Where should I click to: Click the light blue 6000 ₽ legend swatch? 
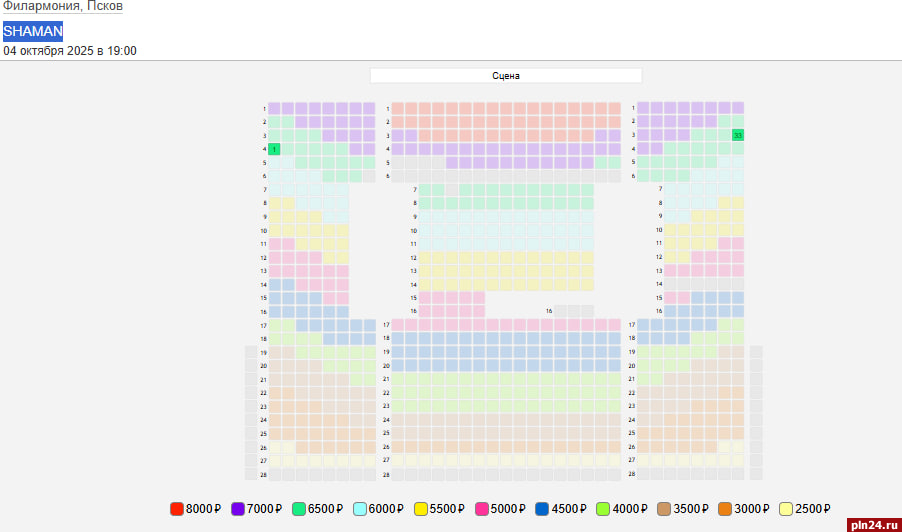tap(360, 509)
